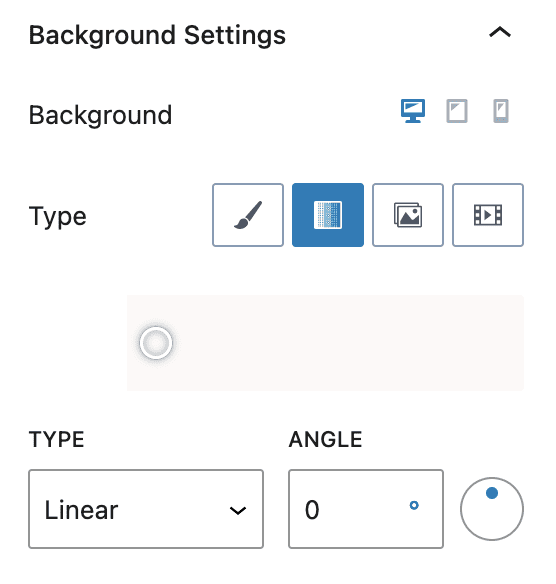Choose the image background type

tap(408, 215)
